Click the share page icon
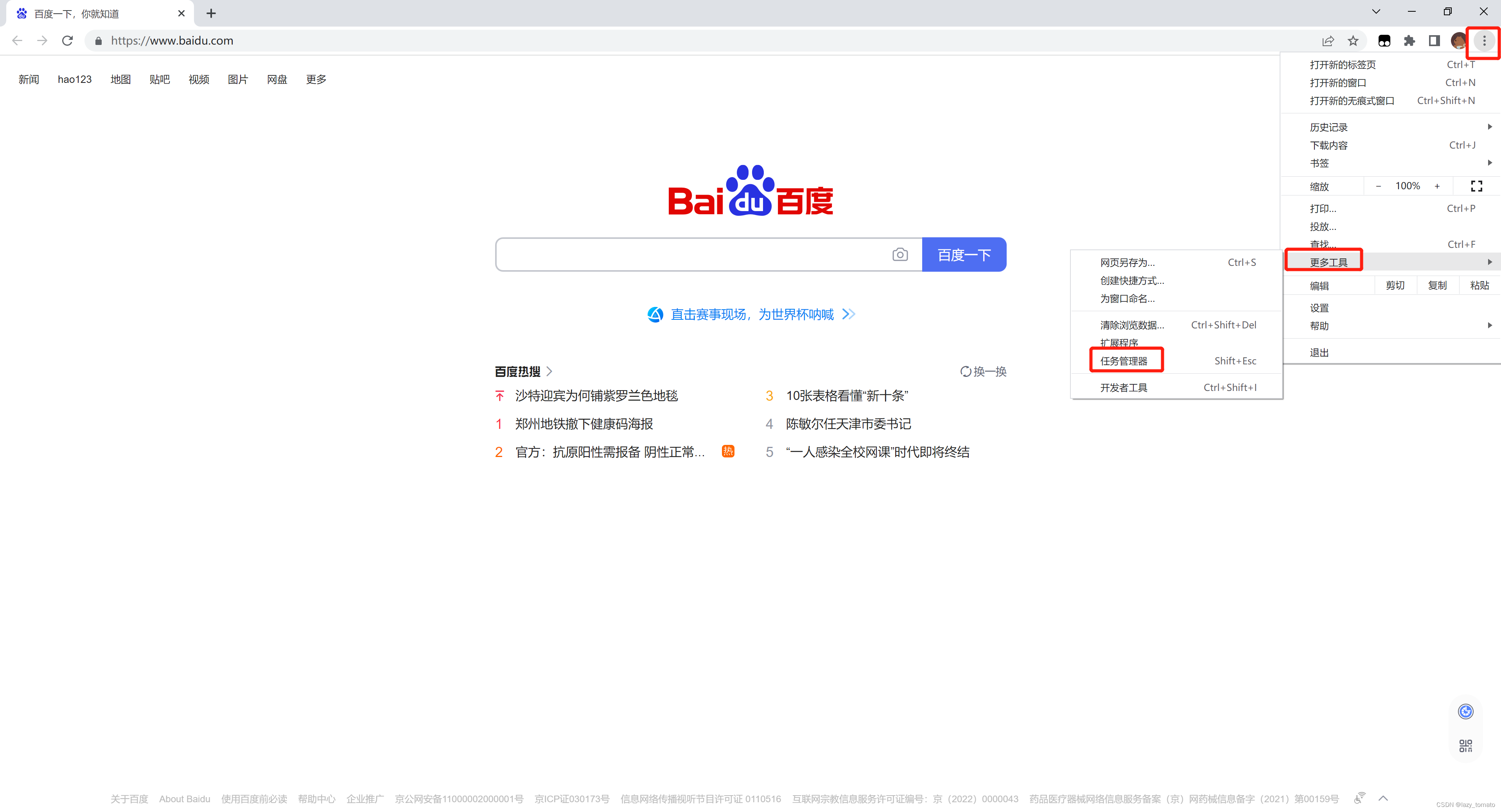 click(x=1328, y=41)
